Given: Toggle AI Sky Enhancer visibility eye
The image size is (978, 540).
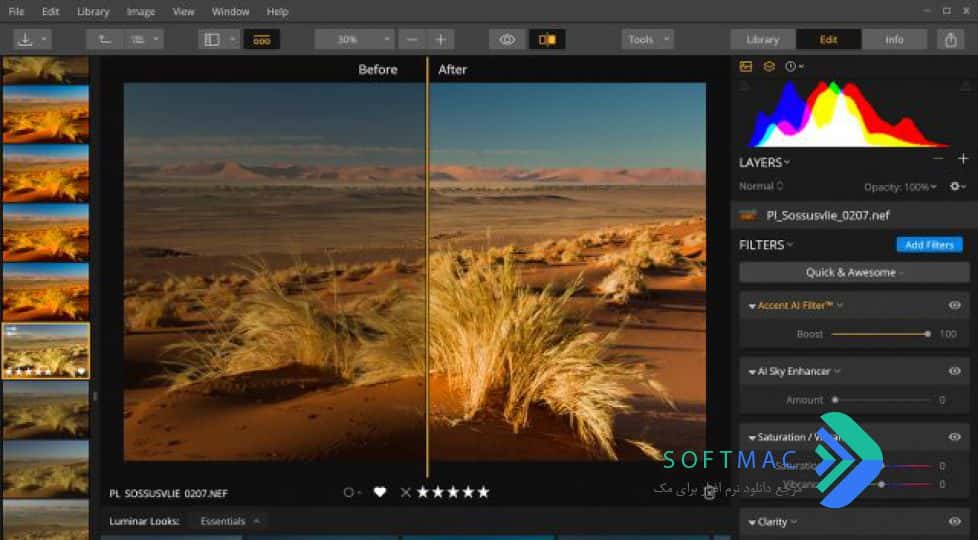Looking at the screenshot, I should tap(954, 371).
